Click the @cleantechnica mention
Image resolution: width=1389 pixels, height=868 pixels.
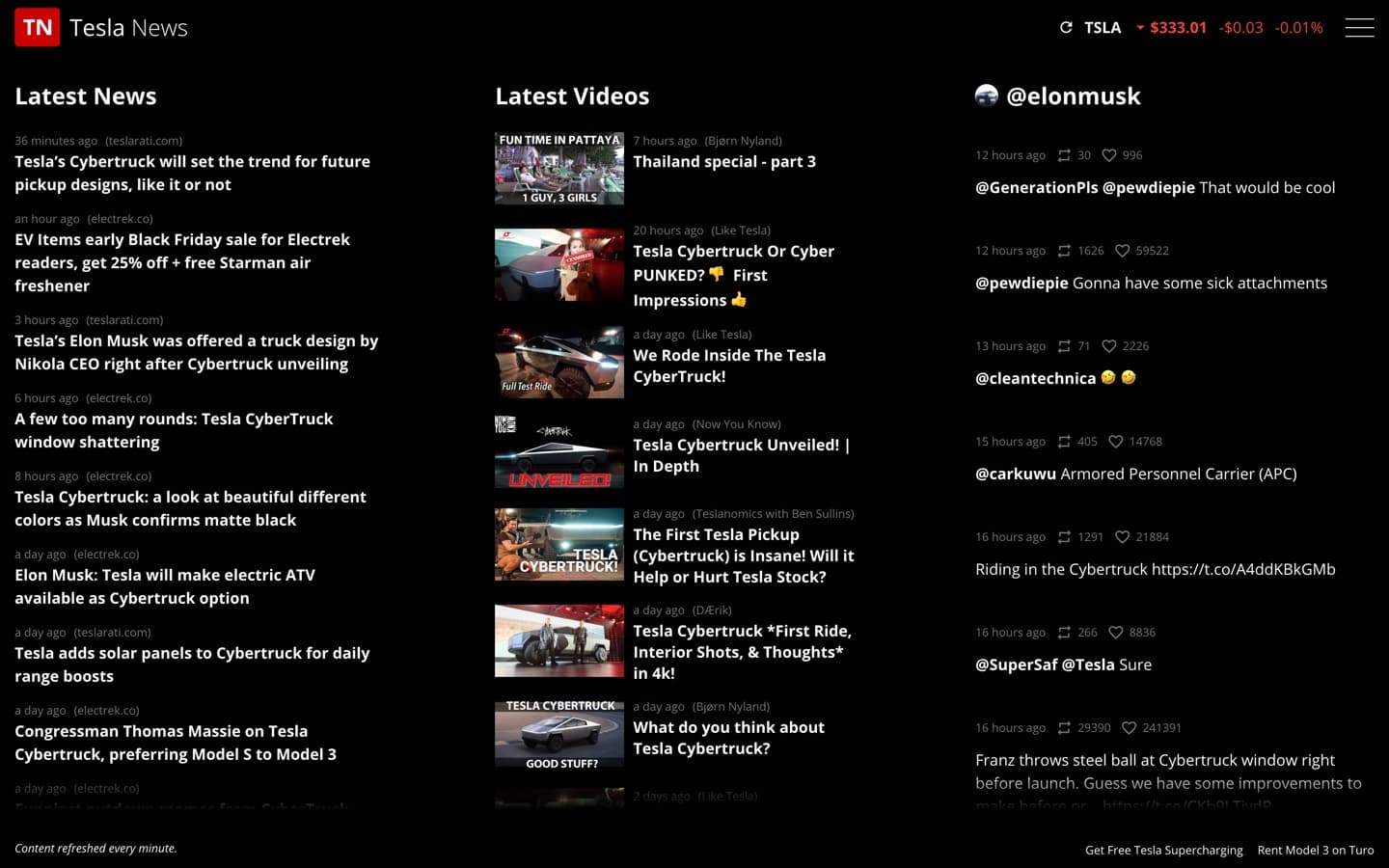coord(1035,378)
